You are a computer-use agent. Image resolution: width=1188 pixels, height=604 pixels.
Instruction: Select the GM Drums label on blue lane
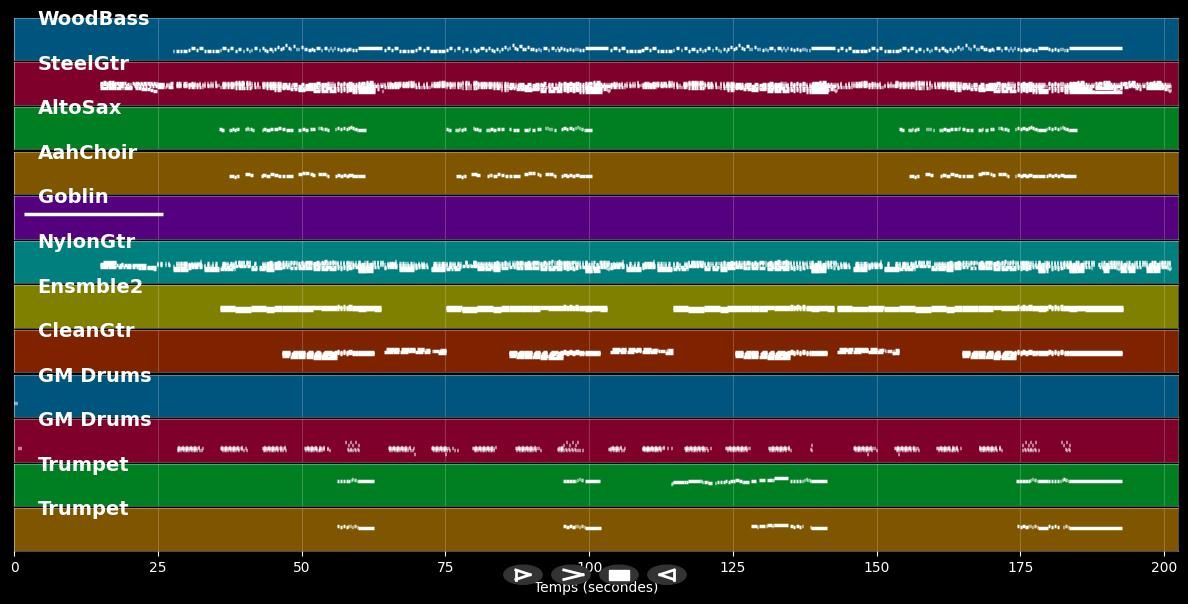(94, 376)
